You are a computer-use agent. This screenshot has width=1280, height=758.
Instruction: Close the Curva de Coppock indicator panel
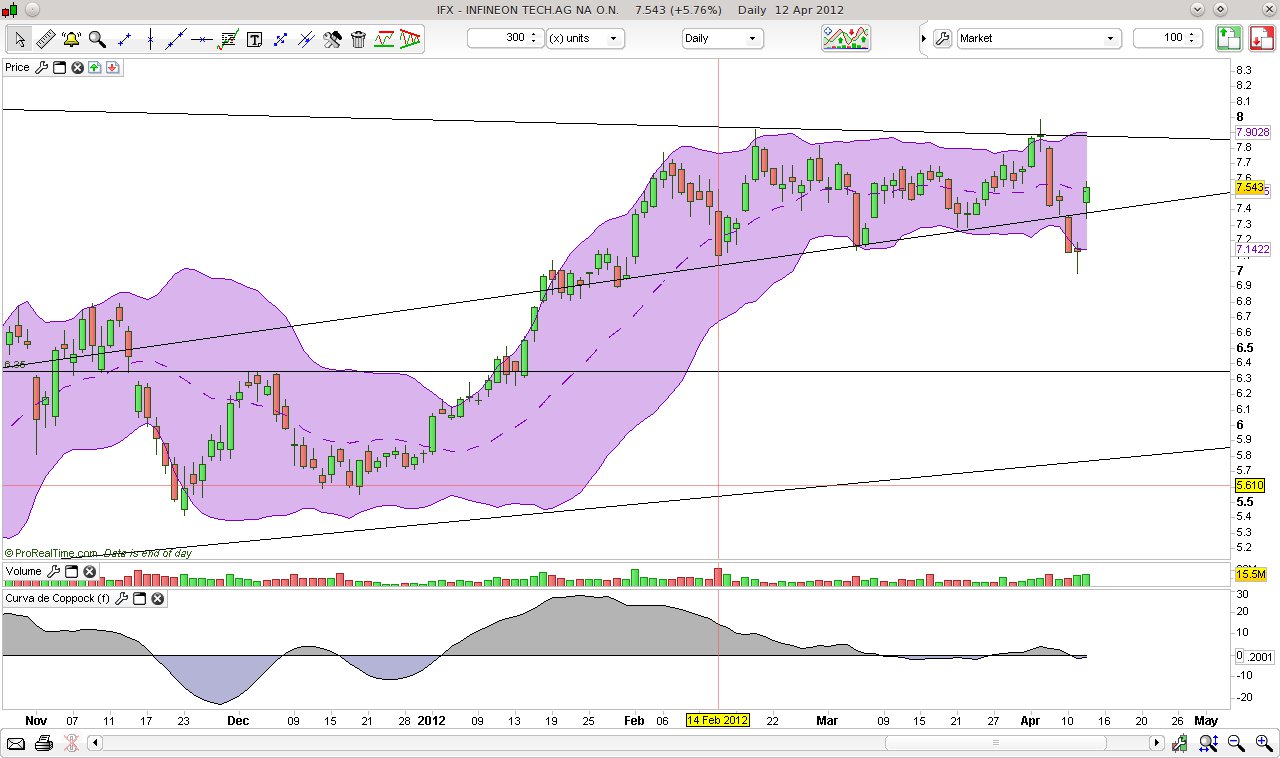coord(156,598)
